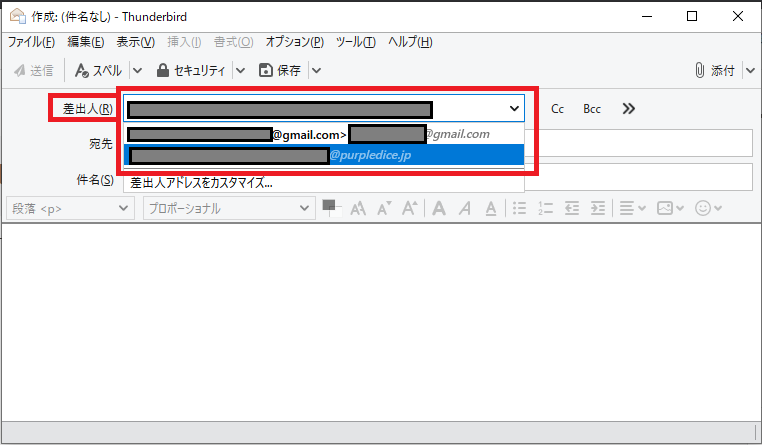Screen dimensions: 763x445
Task: Click the 件名 subject input field
Action: click(x=638, y=177)
